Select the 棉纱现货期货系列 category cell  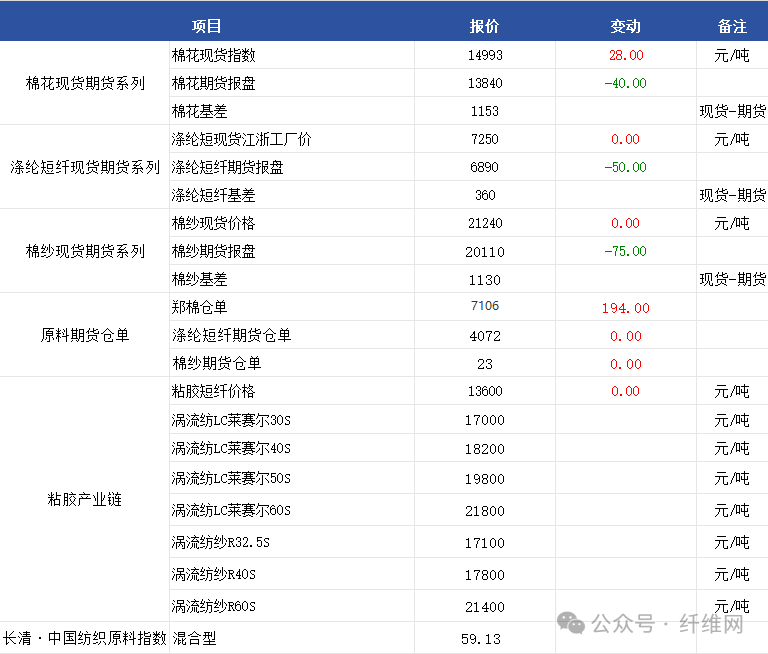pos(85,251)
